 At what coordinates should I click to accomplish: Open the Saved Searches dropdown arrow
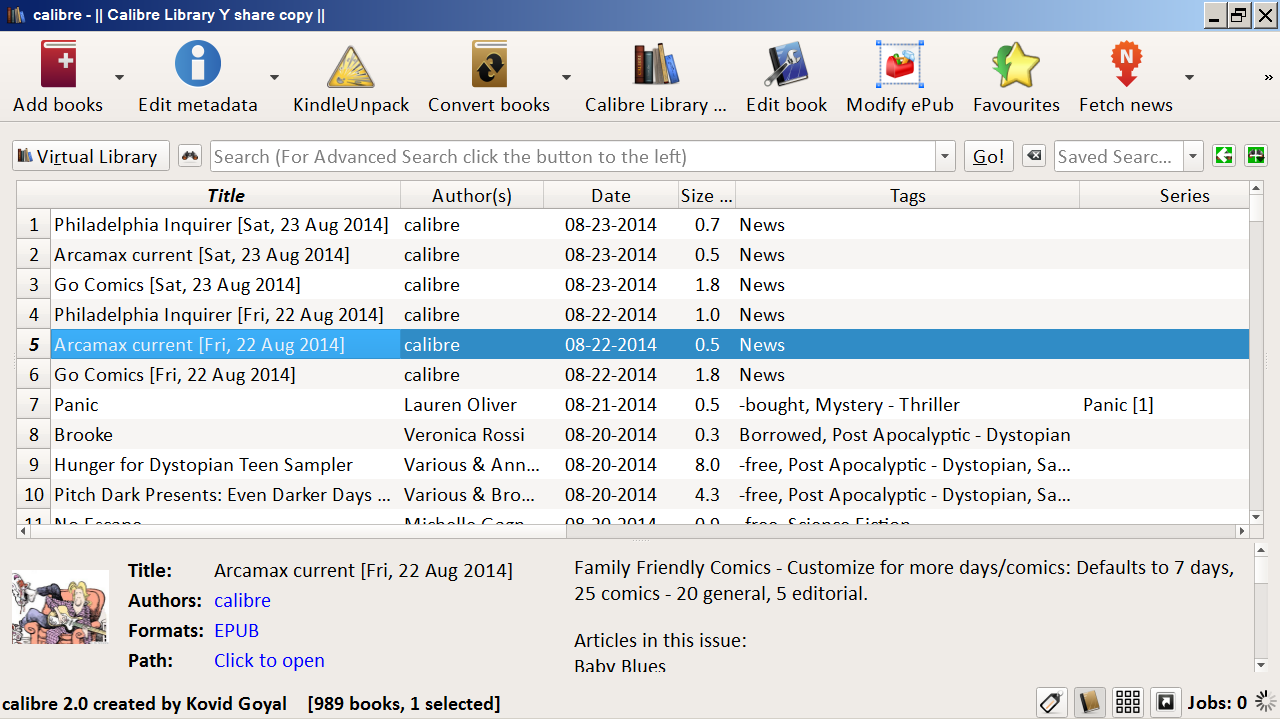[1193, 156]
